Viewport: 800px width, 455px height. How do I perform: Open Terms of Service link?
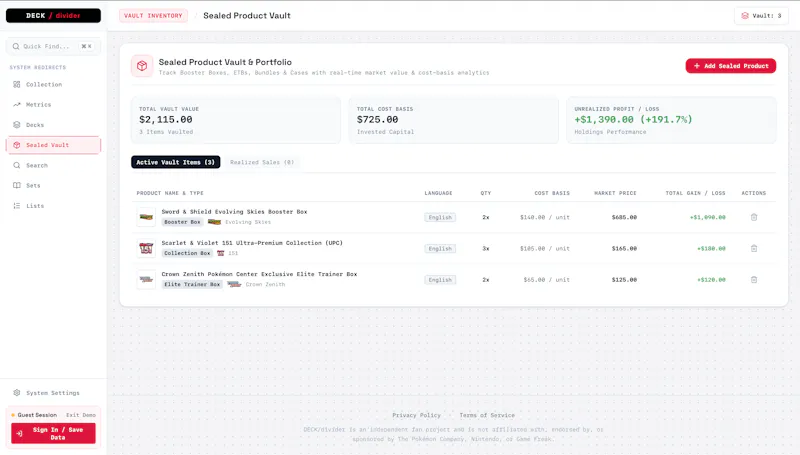click(487, 415)
